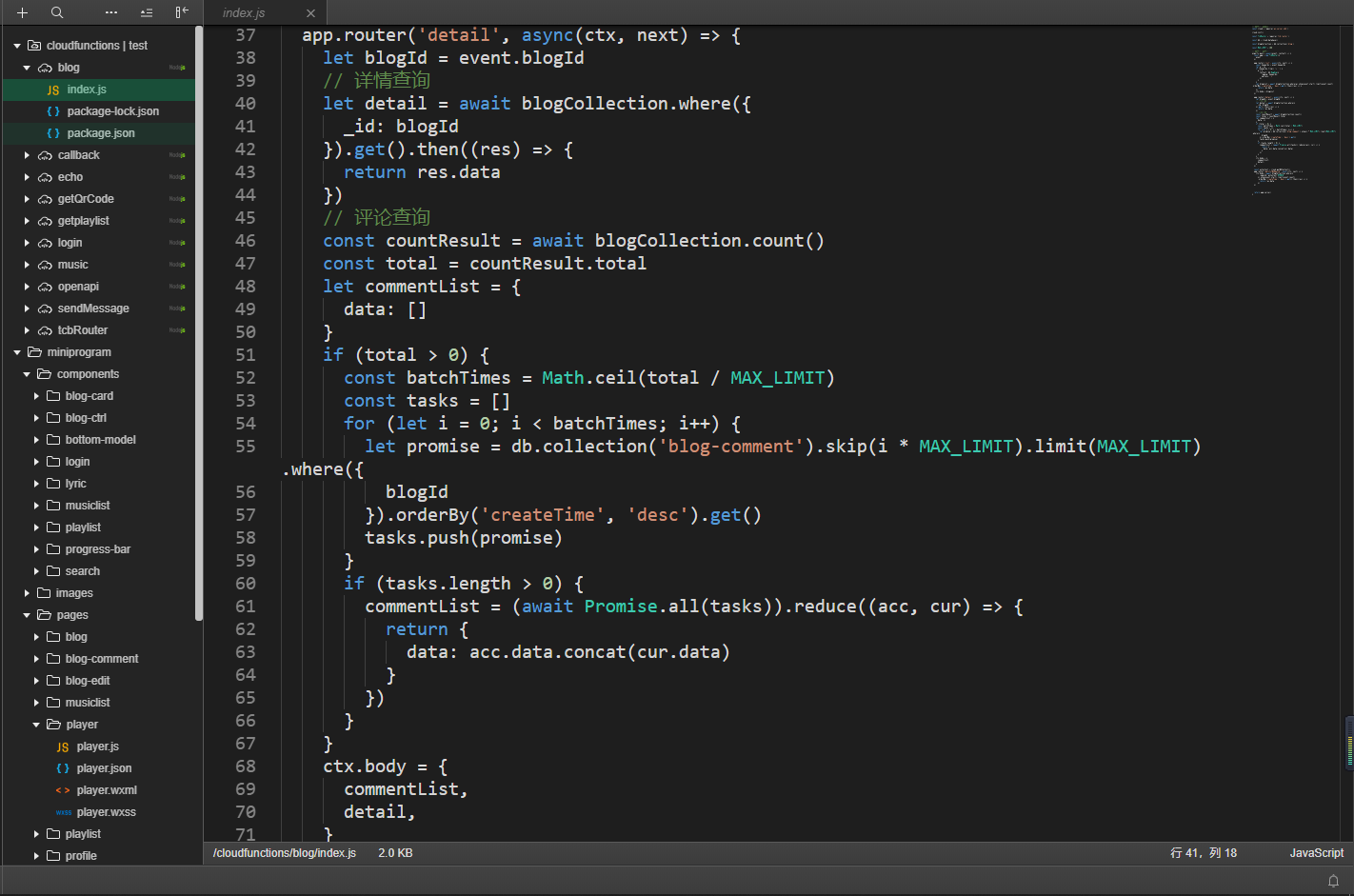Screen dimensions: 1354x896
Task: Place cursor on ctx.body in line 68
Action: coord(365,767)
